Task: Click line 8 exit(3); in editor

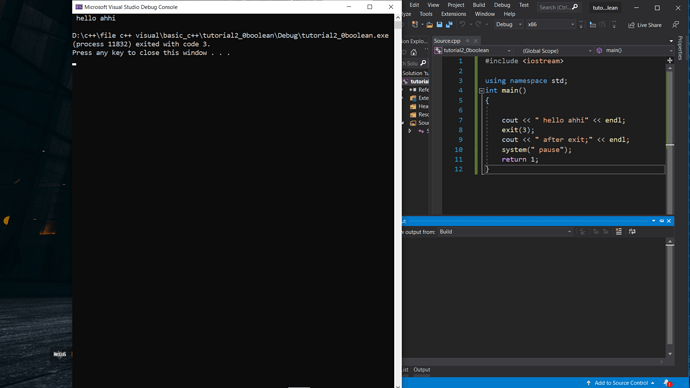Action: (518, 130)
